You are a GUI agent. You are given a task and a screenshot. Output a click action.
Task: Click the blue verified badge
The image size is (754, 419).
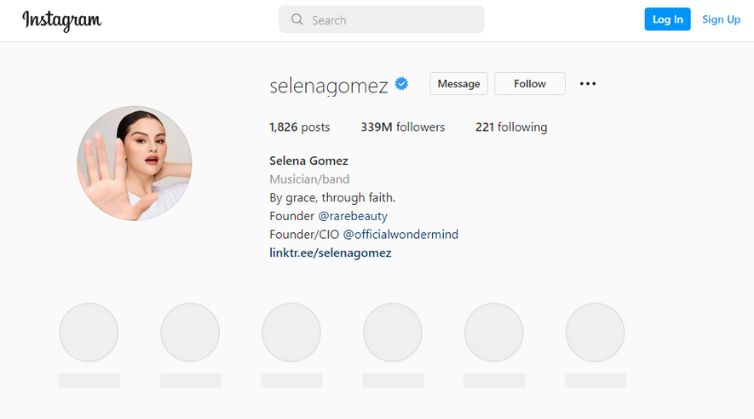[402, 84]
